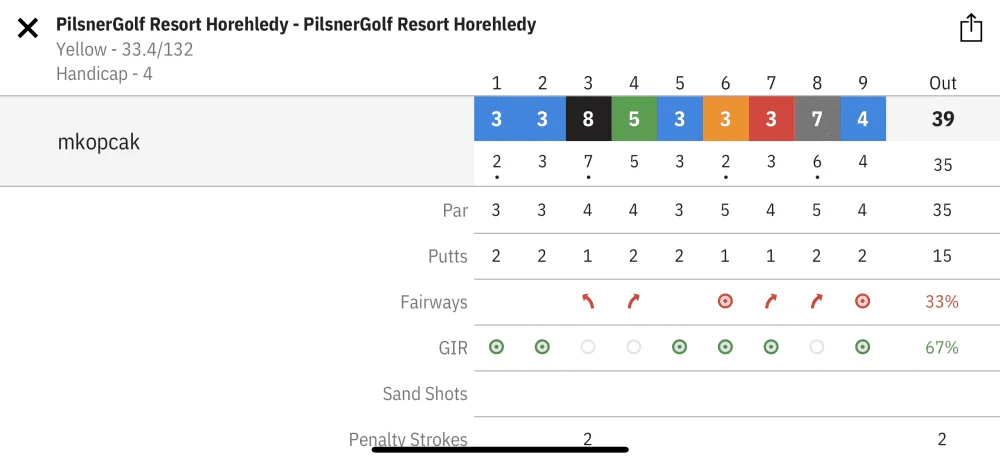Close the scorecard with the X icon
This screenshot has height=462, width=1000.
click(27, 28)
